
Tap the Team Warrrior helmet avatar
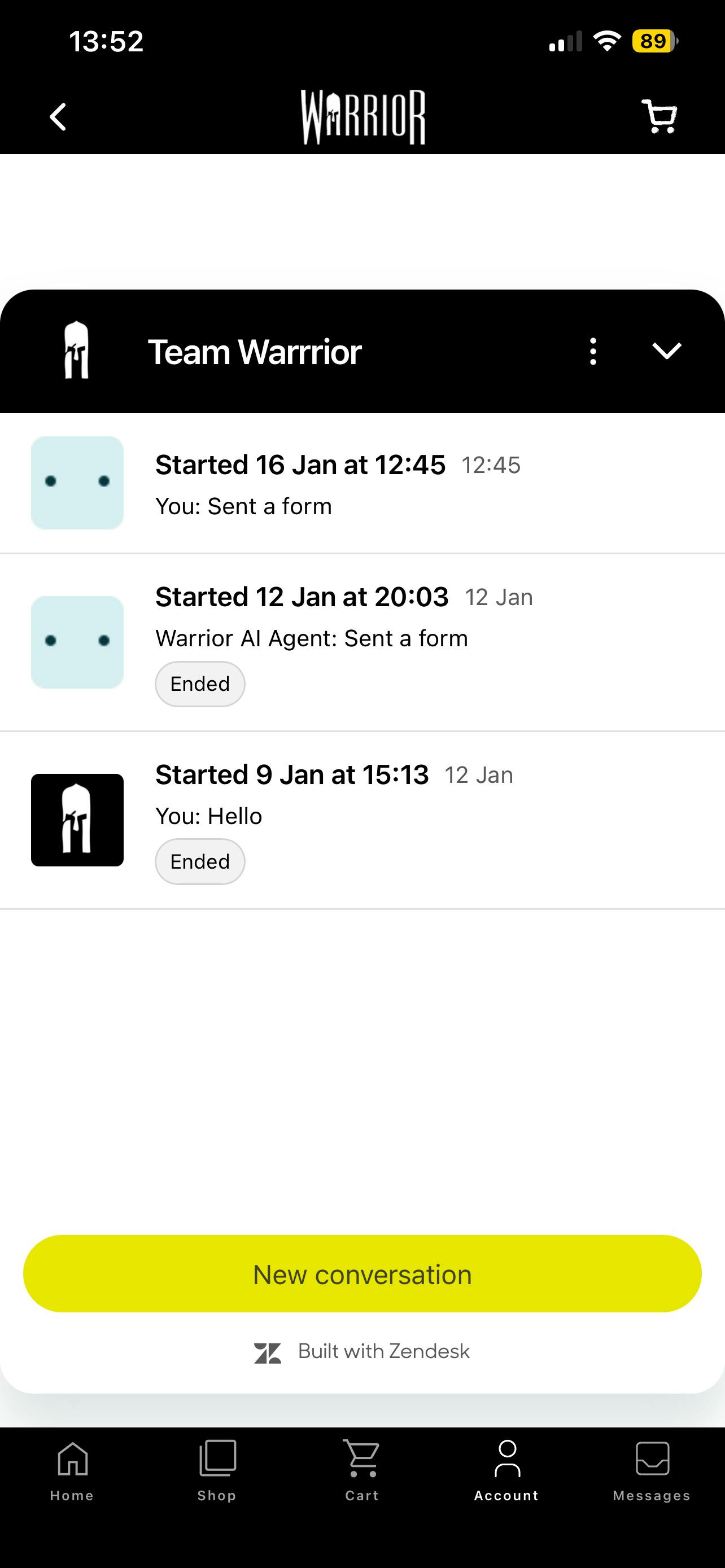pos(77,351)
